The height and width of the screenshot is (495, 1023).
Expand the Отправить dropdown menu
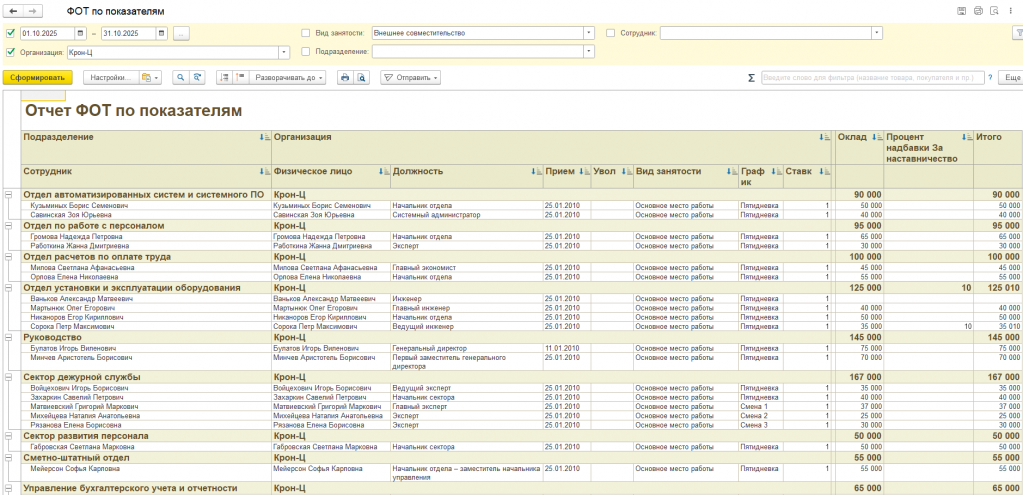click(410, 77)
